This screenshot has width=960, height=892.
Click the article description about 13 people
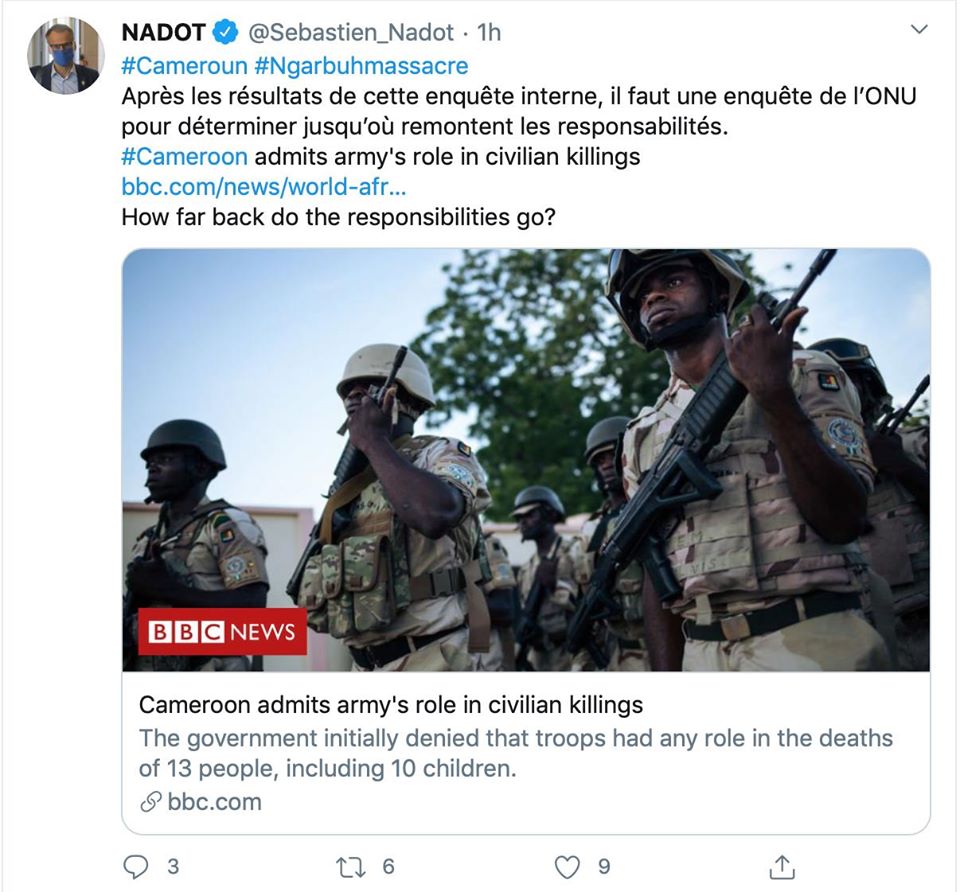(x=515, y=753)
